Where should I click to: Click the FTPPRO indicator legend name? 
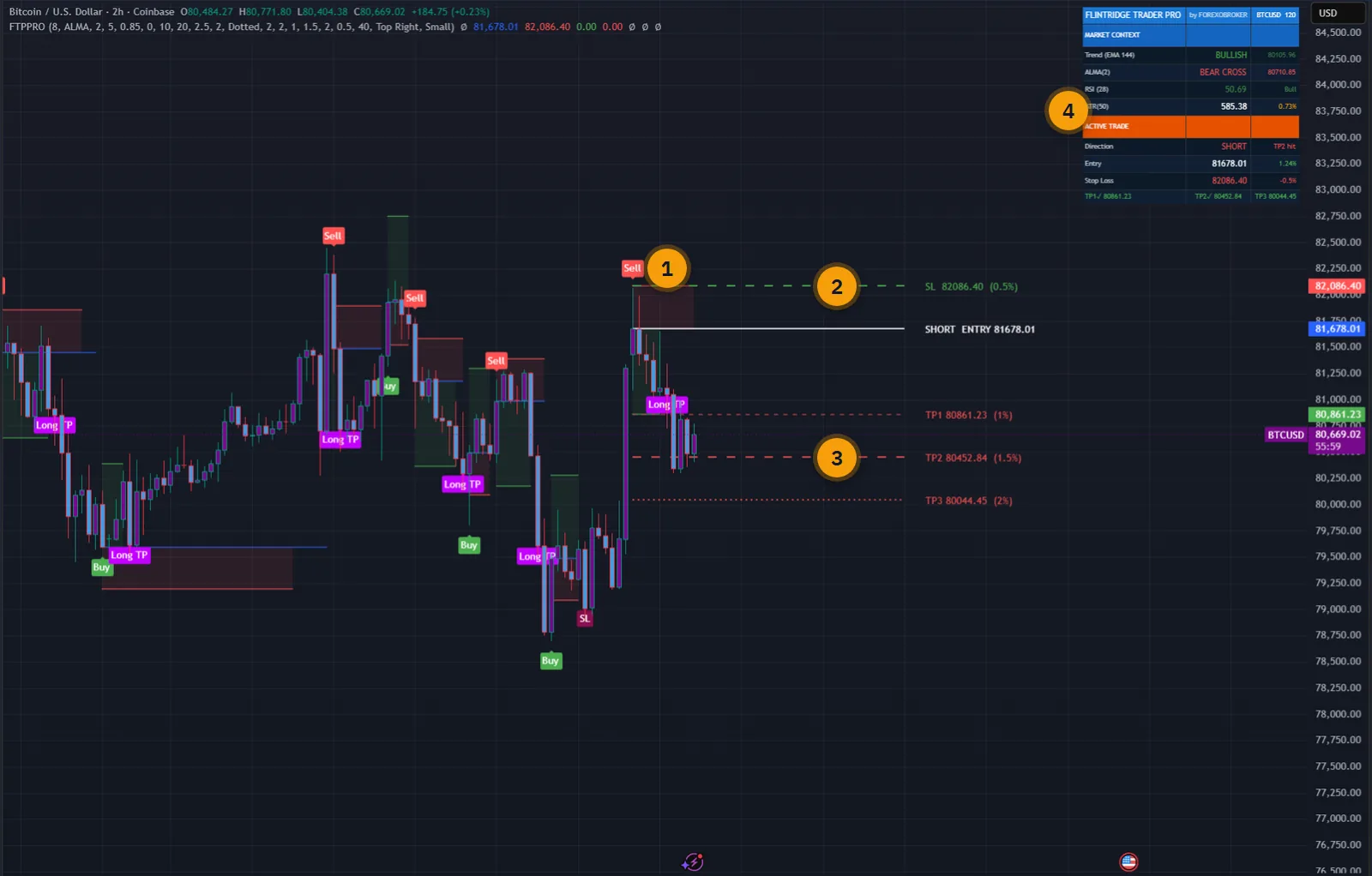[27, 27]
